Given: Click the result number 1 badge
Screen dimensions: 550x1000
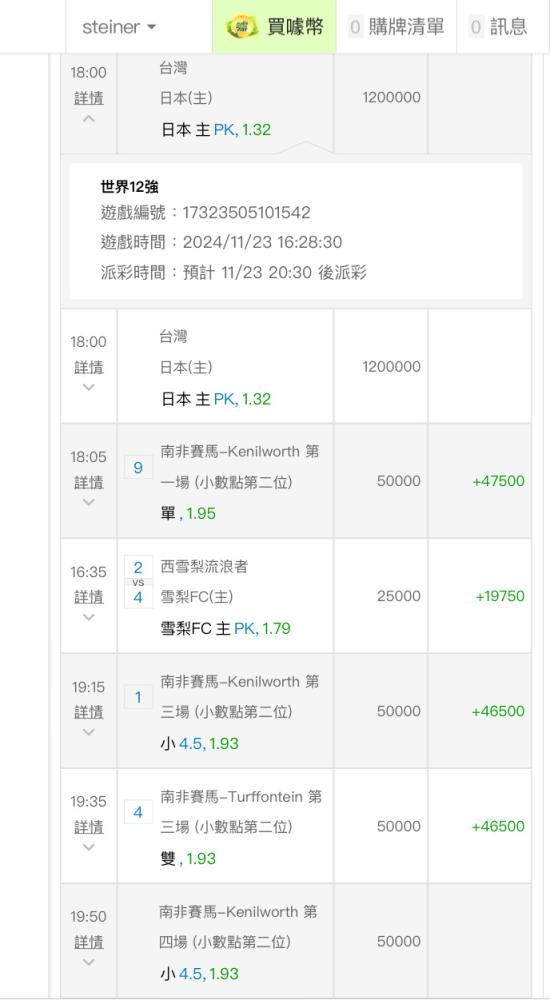Looking at the screenshot, I should click(x=138, y=698).
